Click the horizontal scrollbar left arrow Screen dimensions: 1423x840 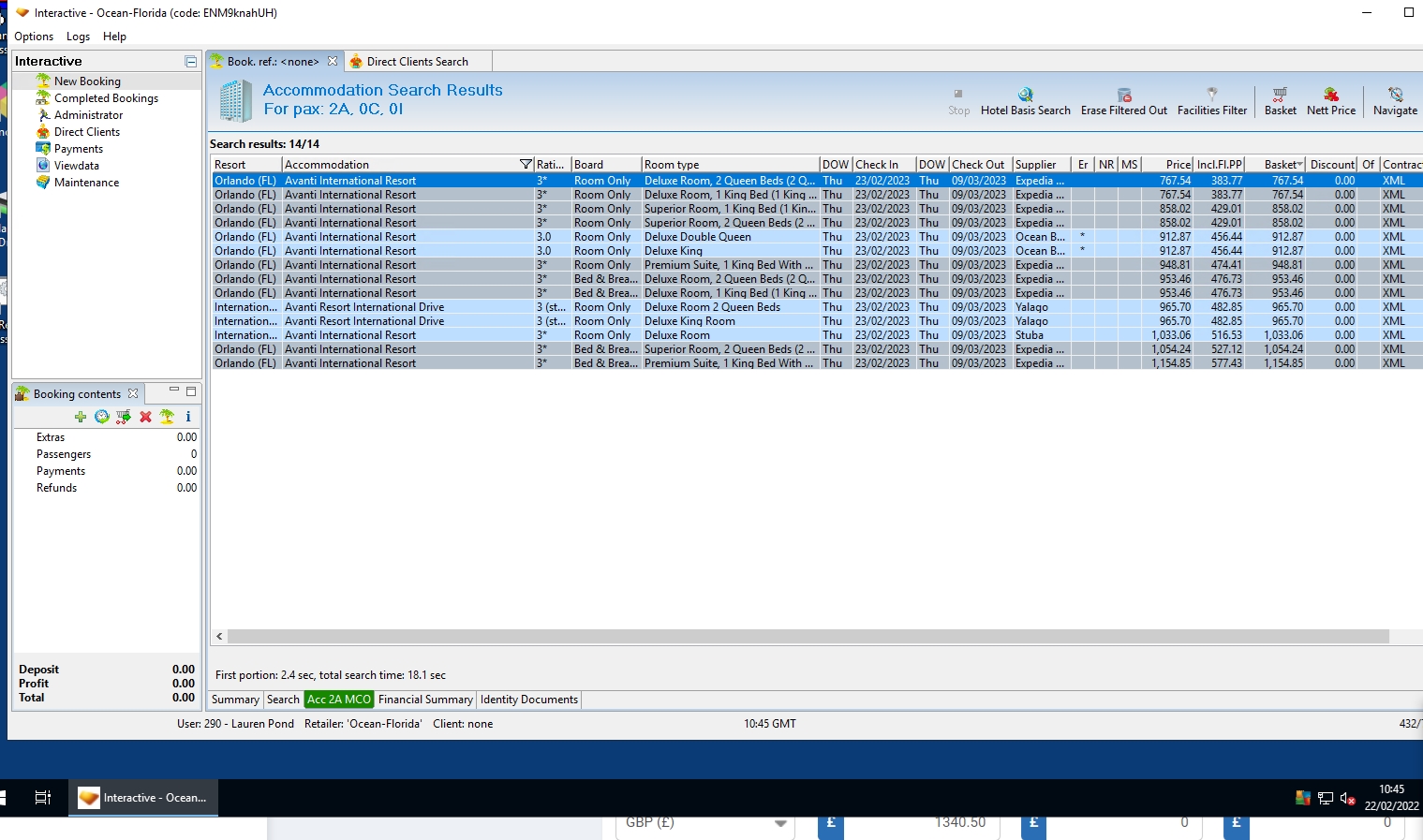[x=219, y=637]
